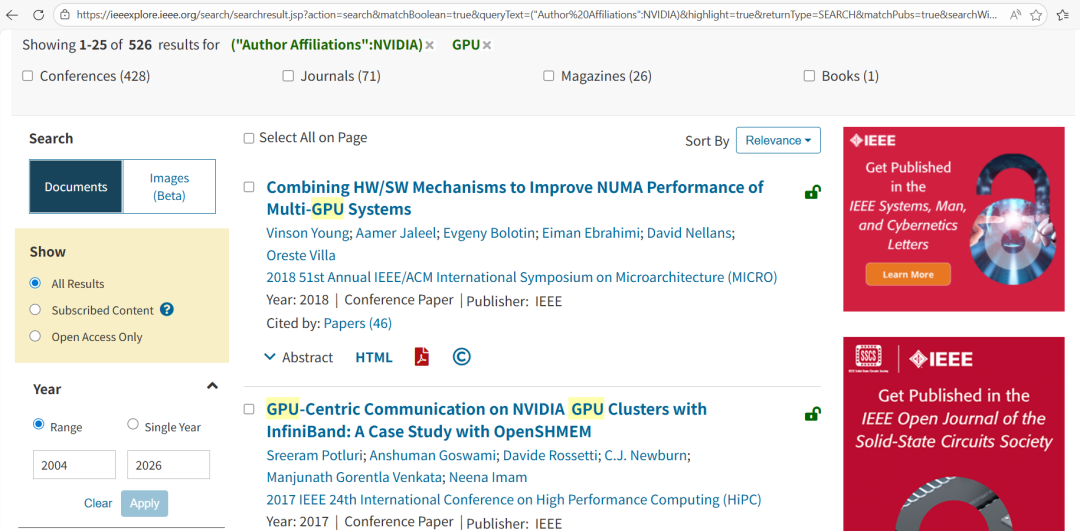Open author Neena Imam

point(488,477)
